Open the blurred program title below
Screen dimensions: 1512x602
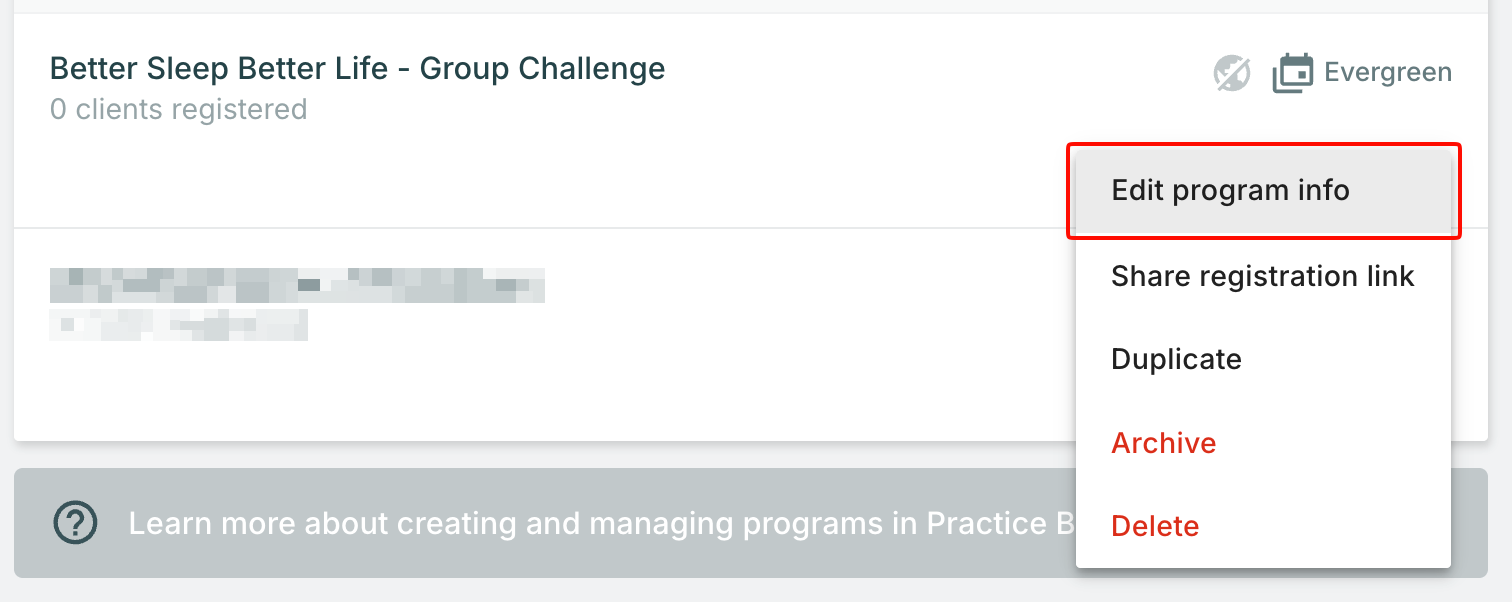pos(297,285)
